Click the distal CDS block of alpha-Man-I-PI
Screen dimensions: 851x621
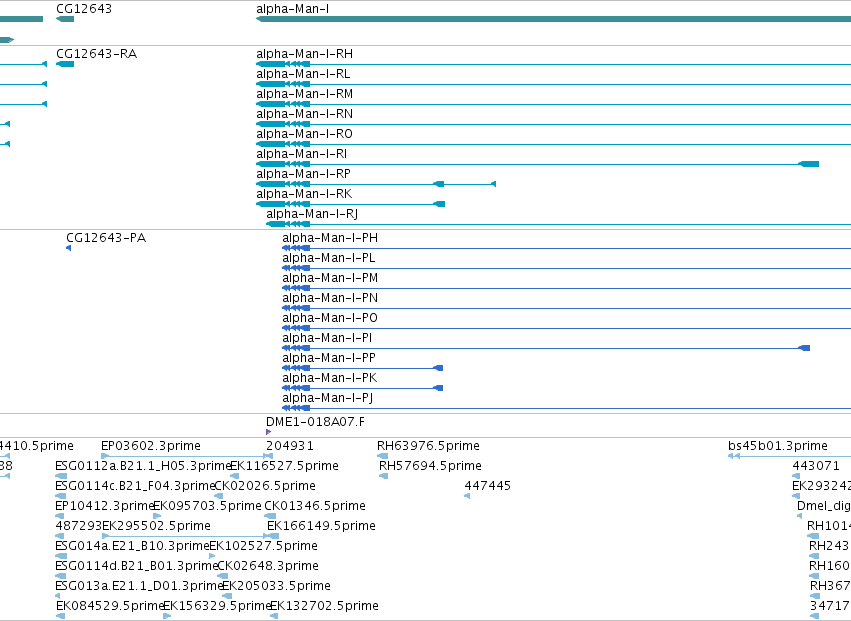[804, 348]
